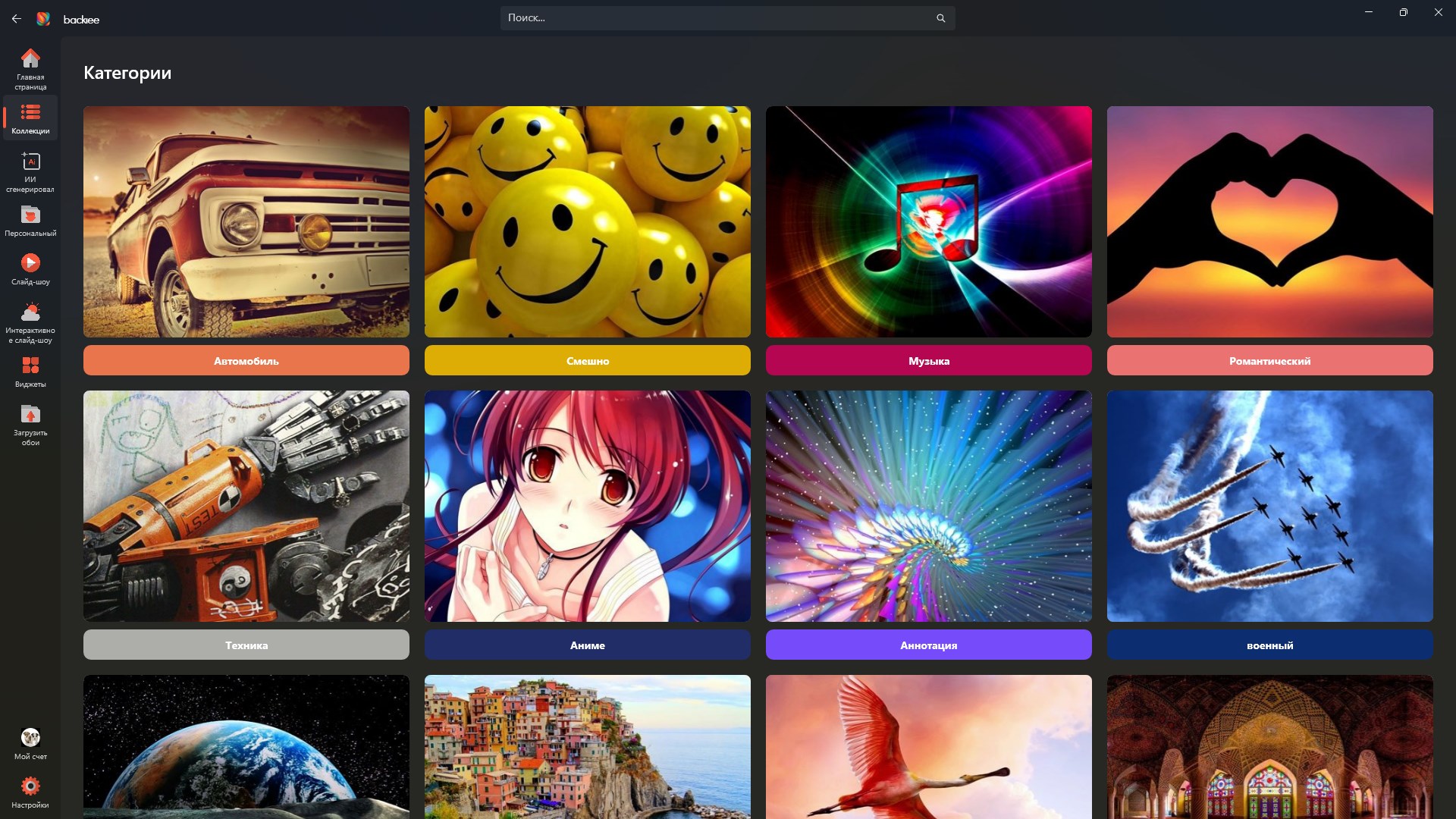Select the yellow smiley balls thumbnail
Image resolution: width=1456 pixels, height=819 pixels.
pos(588,221)
